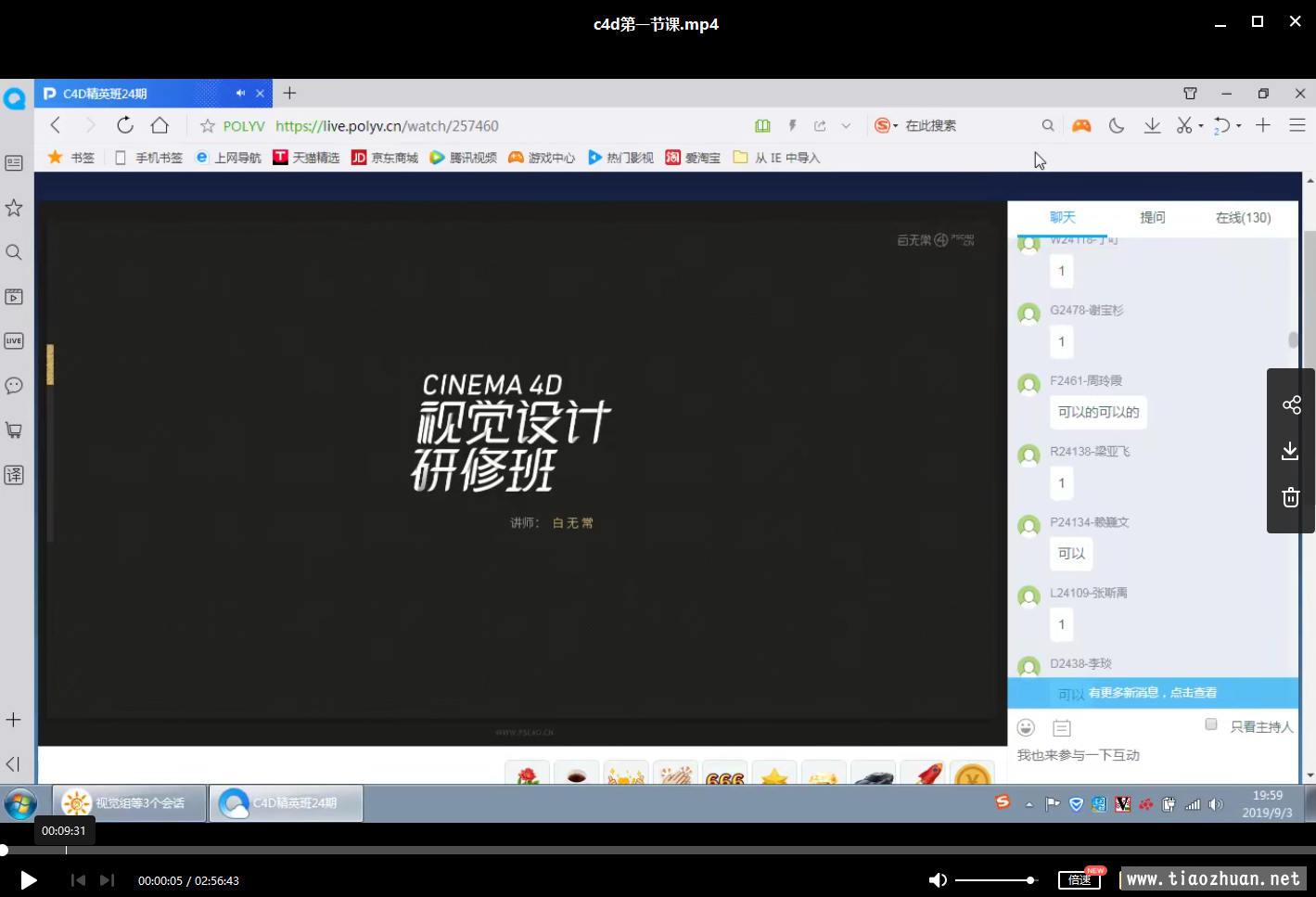Expand the screenshot tool dropdown arrow
Screen dimensions: 1316x897
click(1201, 126)
